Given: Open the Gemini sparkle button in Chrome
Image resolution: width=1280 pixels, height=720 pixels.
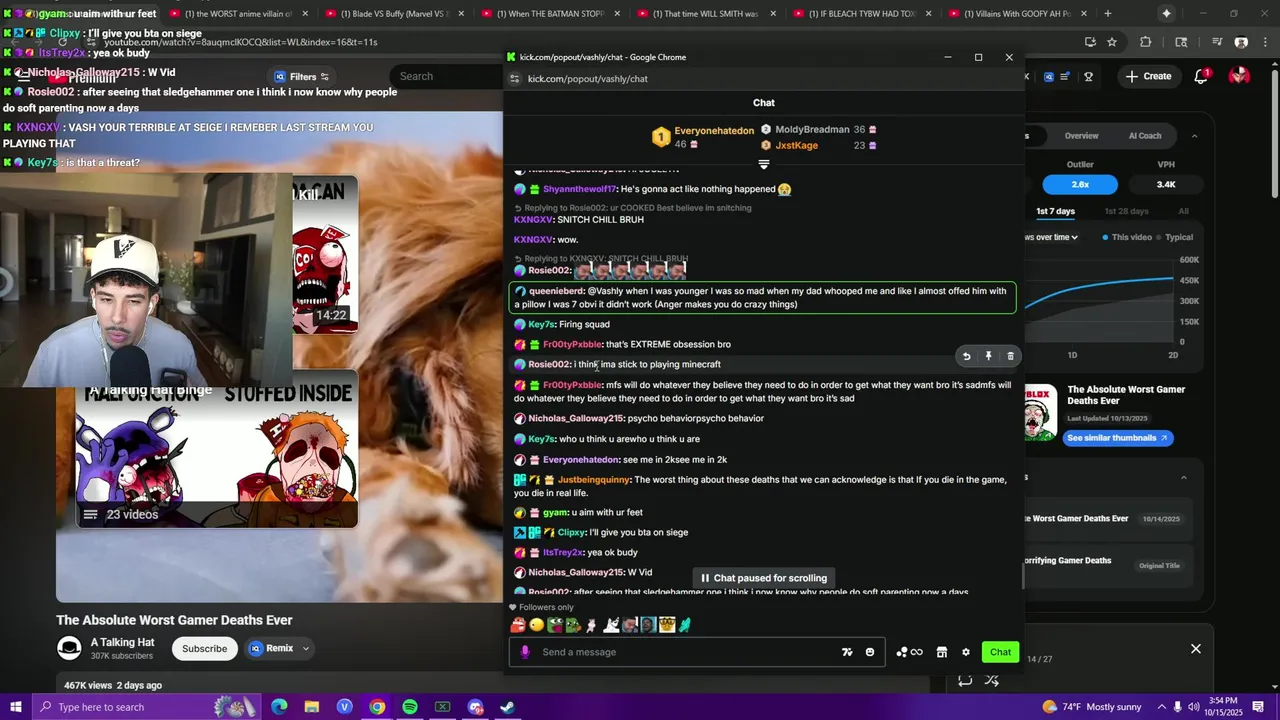Looking at the screenshot, I should click(x=1166, y=14).
